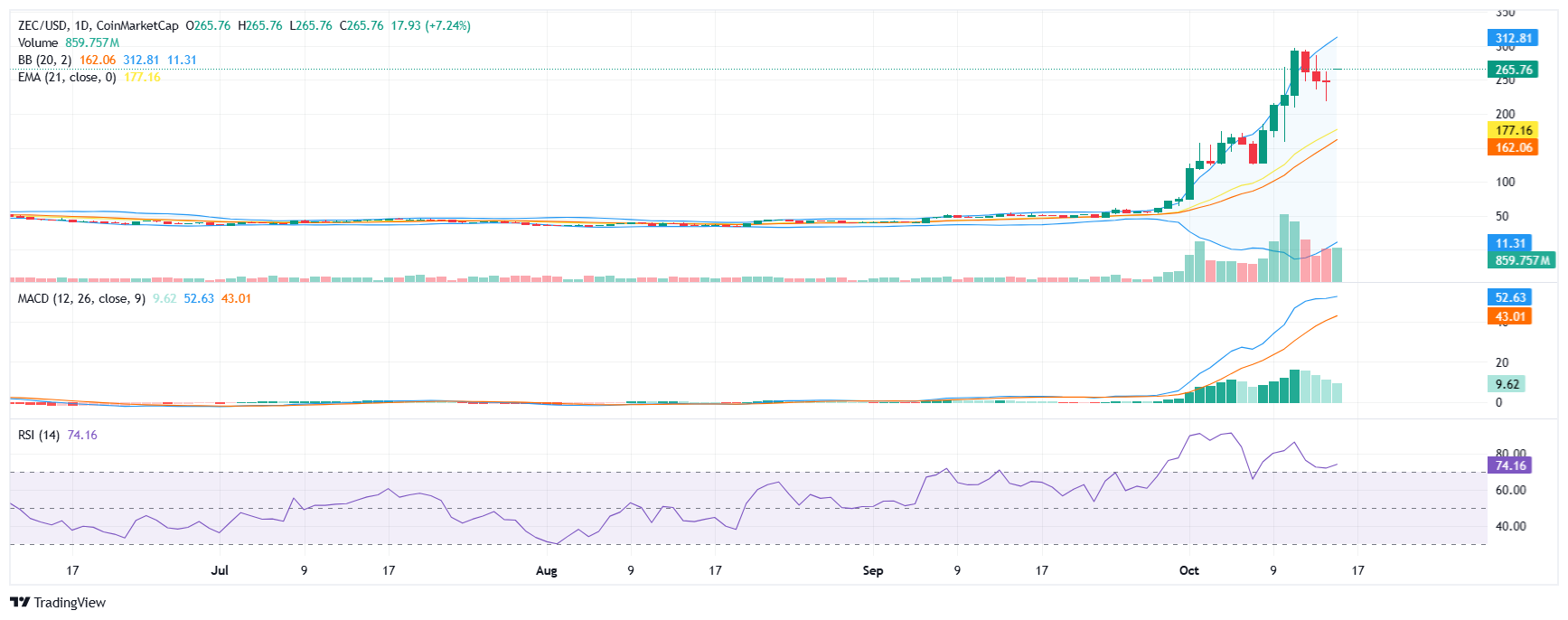Viewport: 1568px width, 620px height.
Task: Click the Aug label on time axis
Action: pos(546,570)
